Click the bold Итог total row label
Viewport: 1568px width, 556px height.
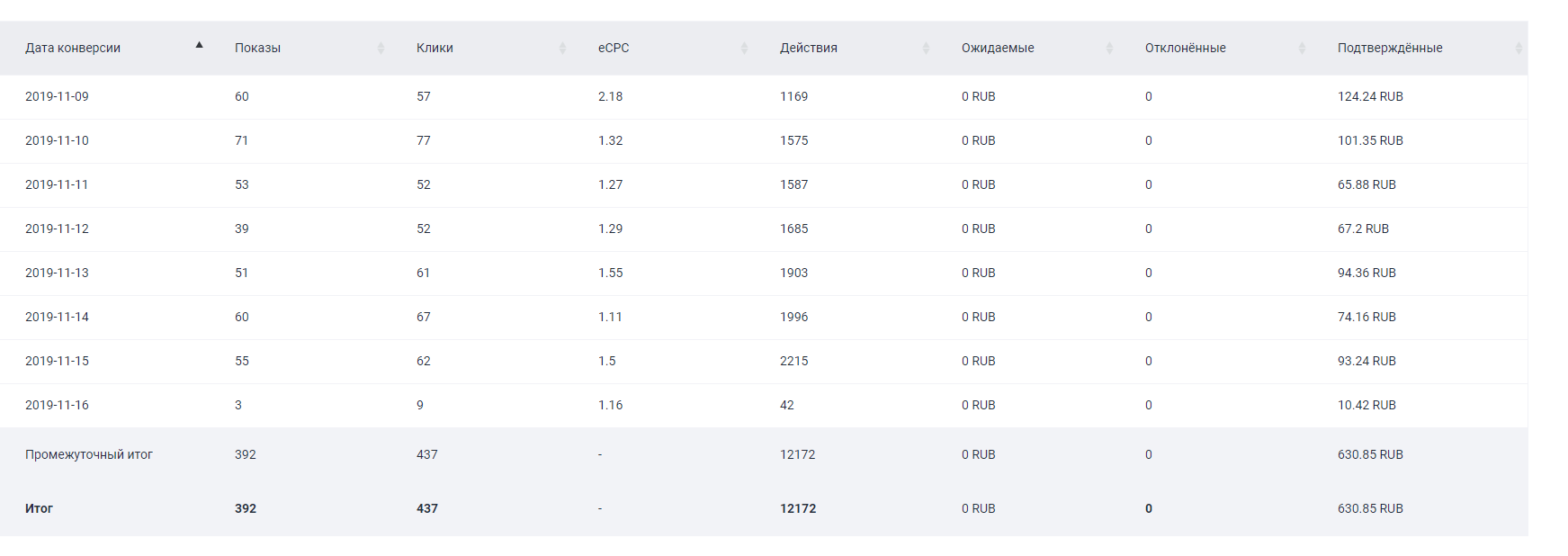39,509
